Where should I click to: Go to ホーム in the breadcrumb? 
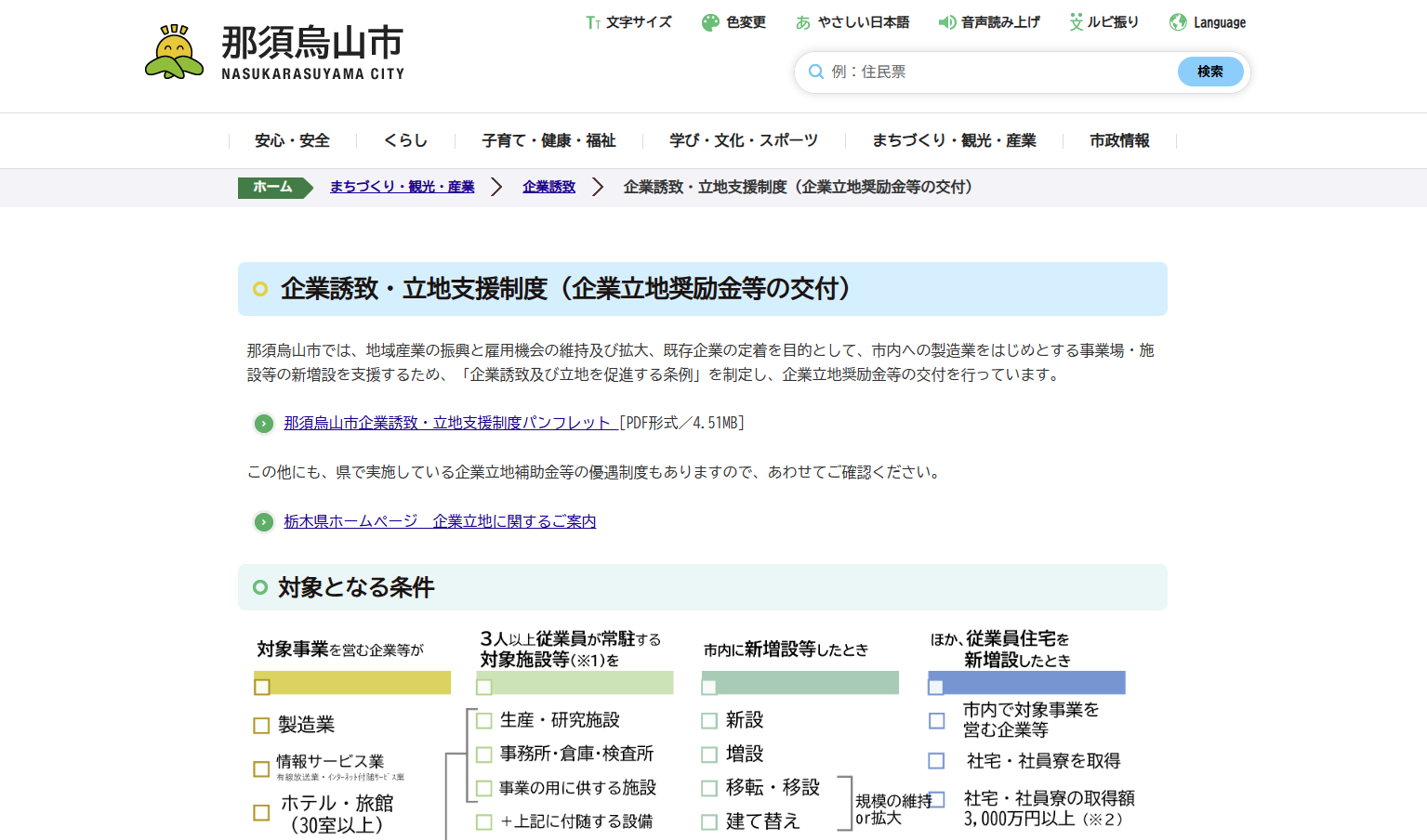(274, 187)
